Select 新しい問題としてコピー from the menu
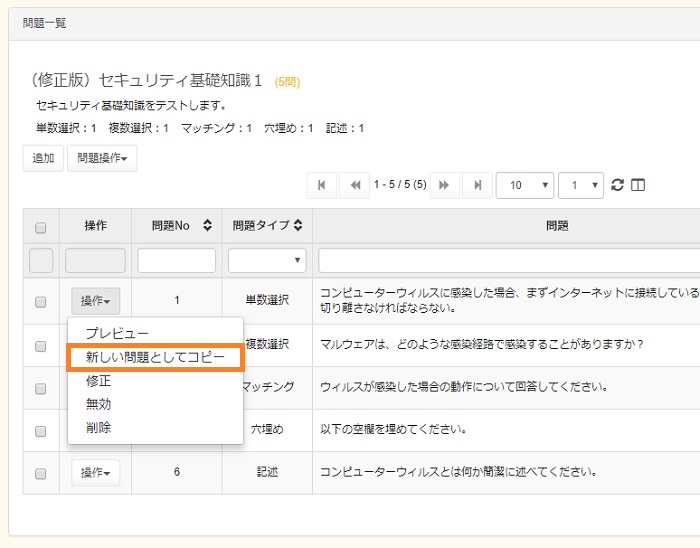The height and width of the screenshot is (548, 700). coord(155,357)
